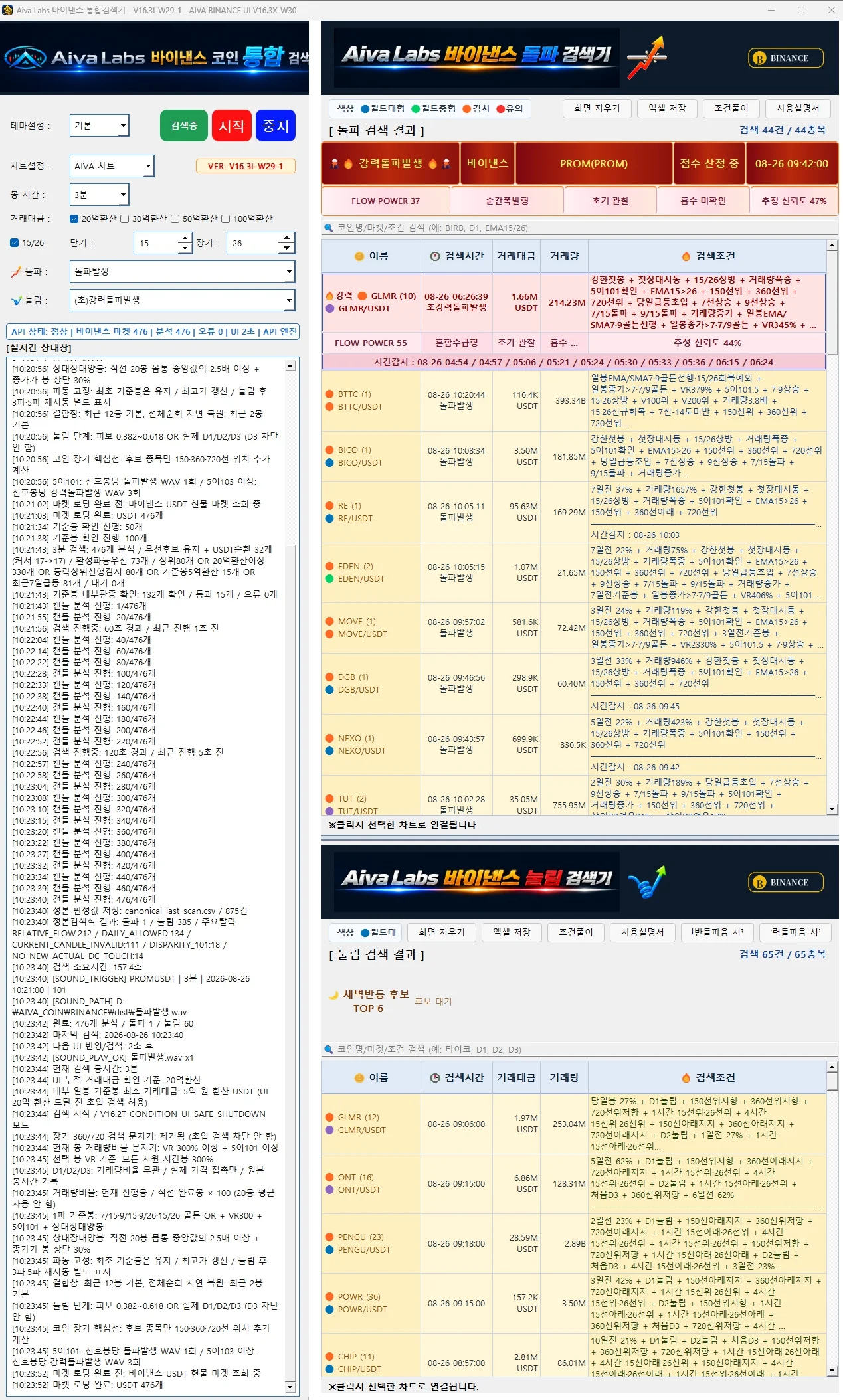
Task: Click the 단기 15 input field
Action: tap(157, 243)
